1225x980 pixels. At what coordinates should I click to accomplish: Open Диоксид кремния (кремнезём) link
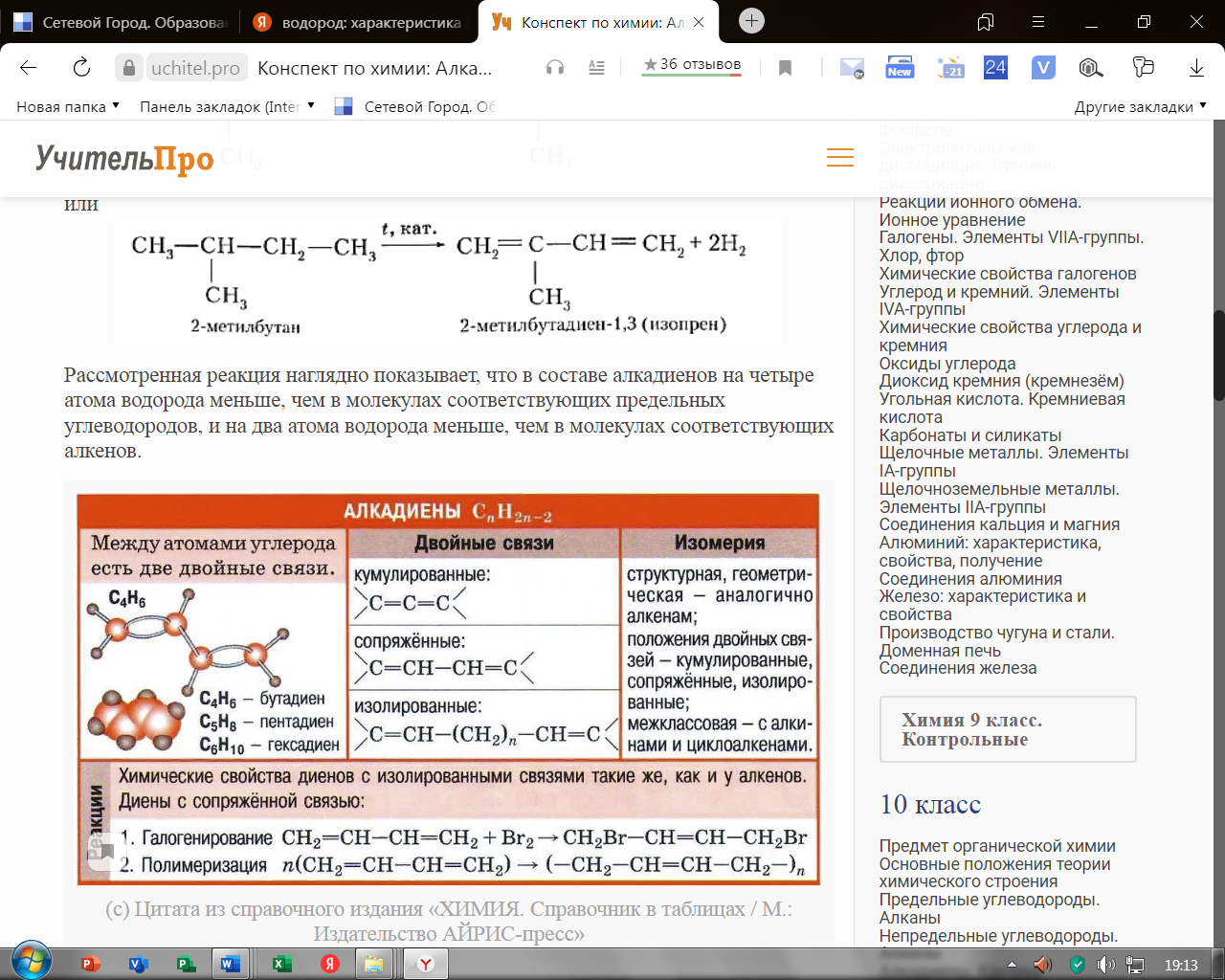pos(1002,381)
